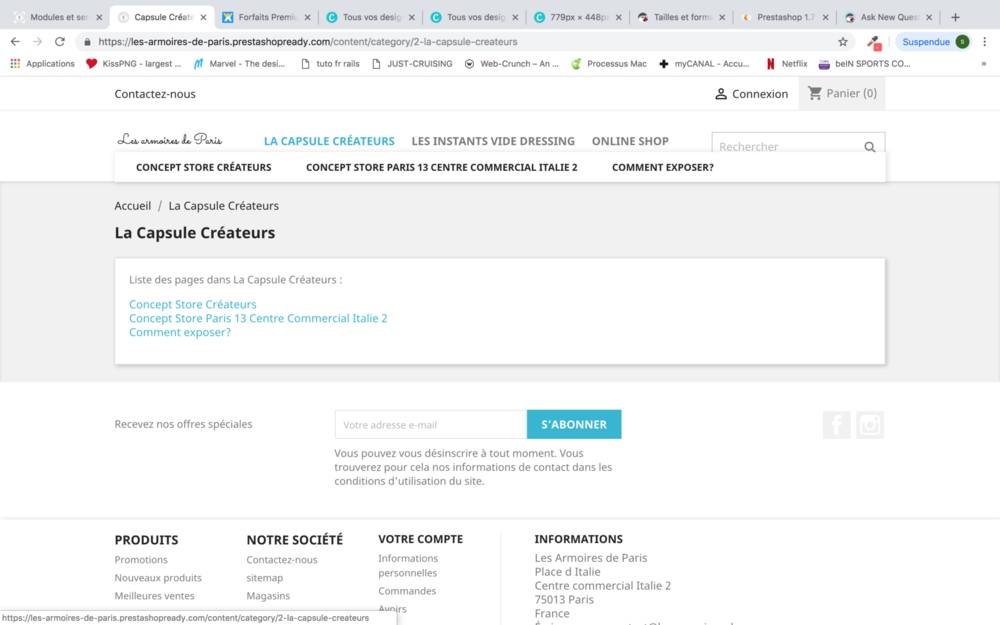Open the JUST-CRUISING bookmark
This screenshot has width=1000, height=625.
tap(412, 64)
